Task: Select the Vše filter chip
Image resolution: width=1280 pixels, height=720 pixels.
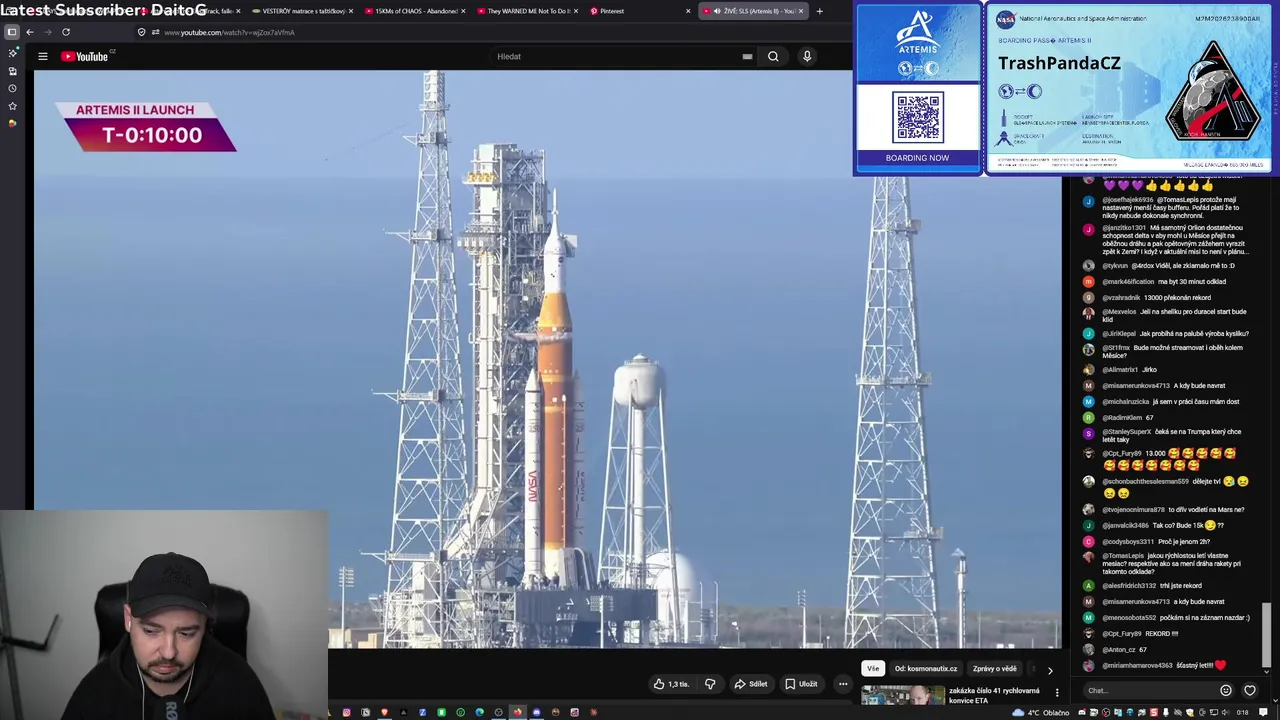Action: 873,669
